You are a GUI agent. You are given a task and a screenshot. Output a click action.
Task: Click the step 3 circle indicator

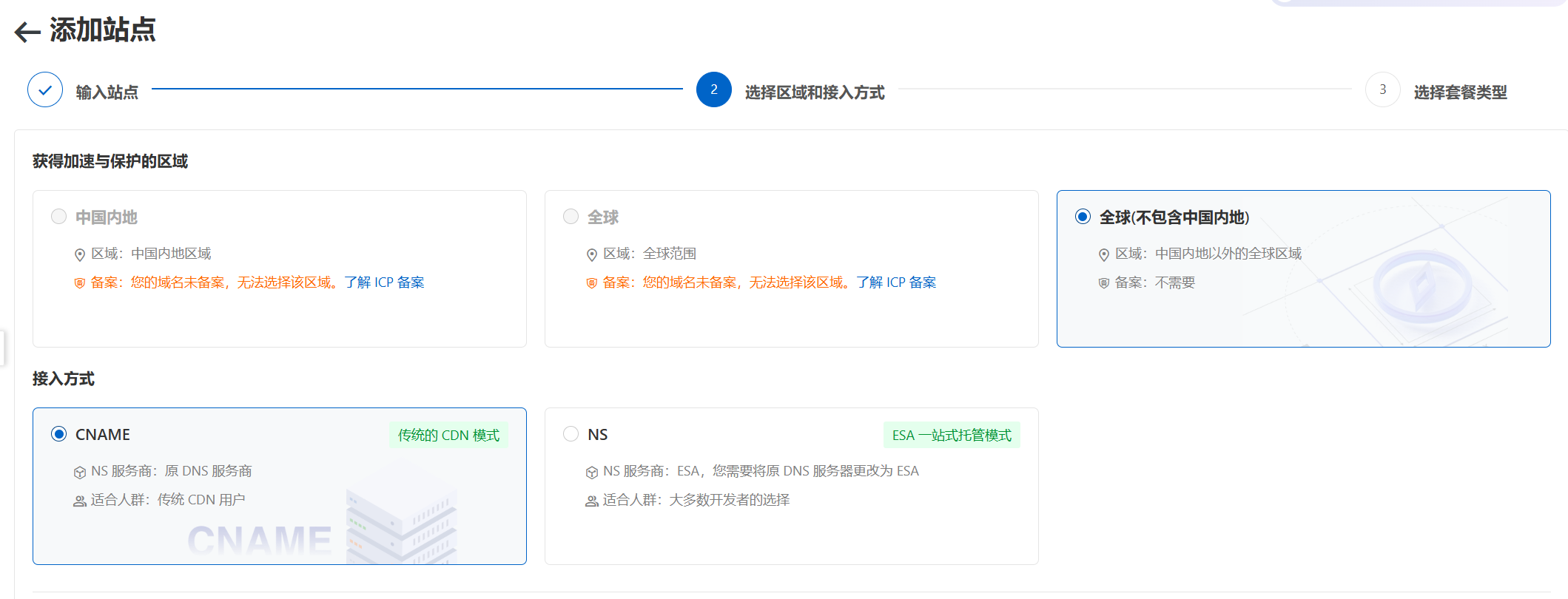[1382, 90]
